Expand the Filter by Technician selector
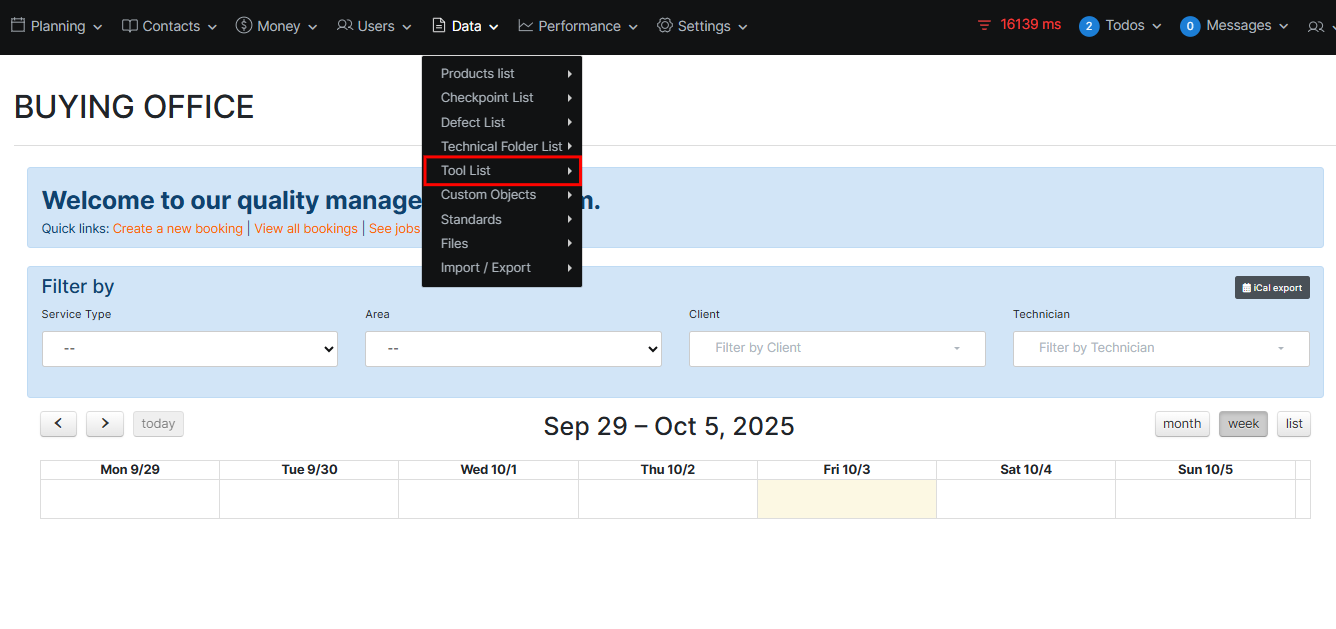1336x629 pixels. click(1161, 349)
